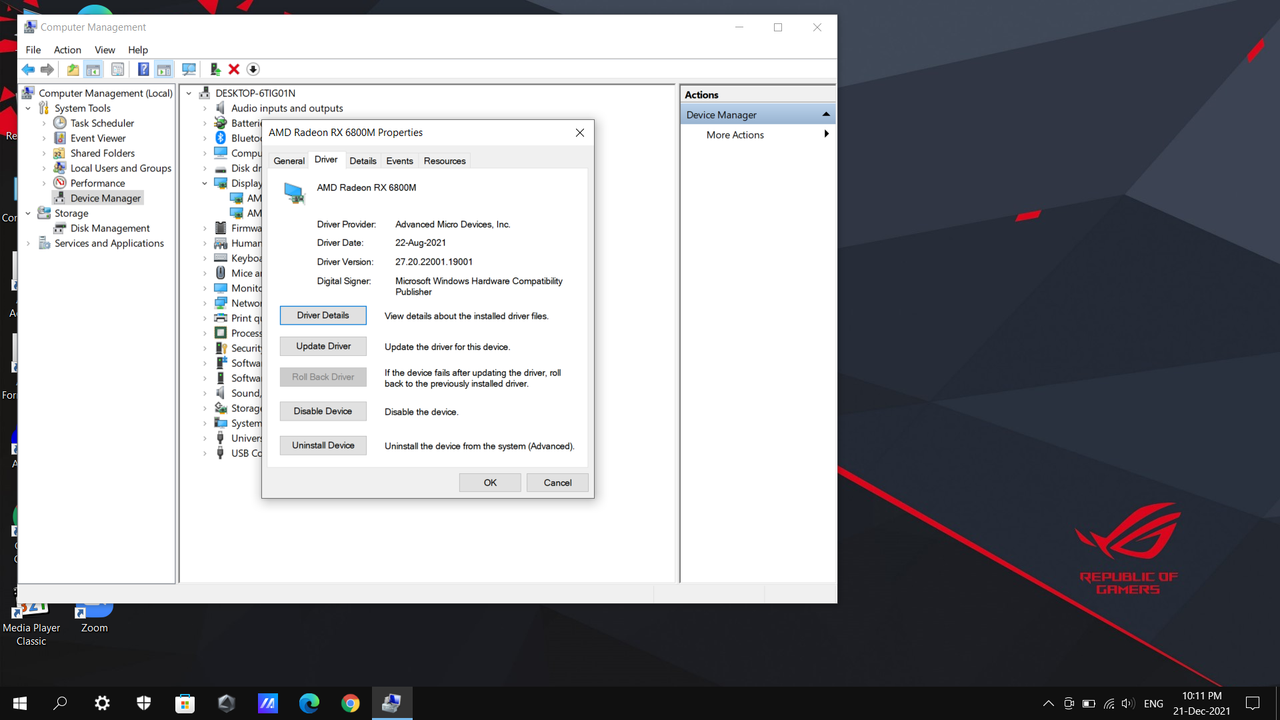The height and width of the screenshot is (720, 1280).
Task: Click the Bluetooth category icon
Action: pyautogui.click(x=221, y=138)
